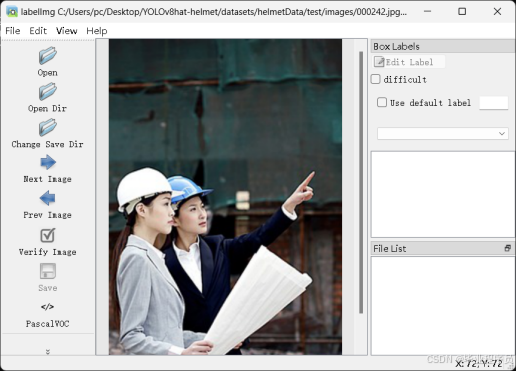Image resolution: width=517 pixels, height=371 pixels.
Task: Maximize the labelImg window
Action: 462,12
